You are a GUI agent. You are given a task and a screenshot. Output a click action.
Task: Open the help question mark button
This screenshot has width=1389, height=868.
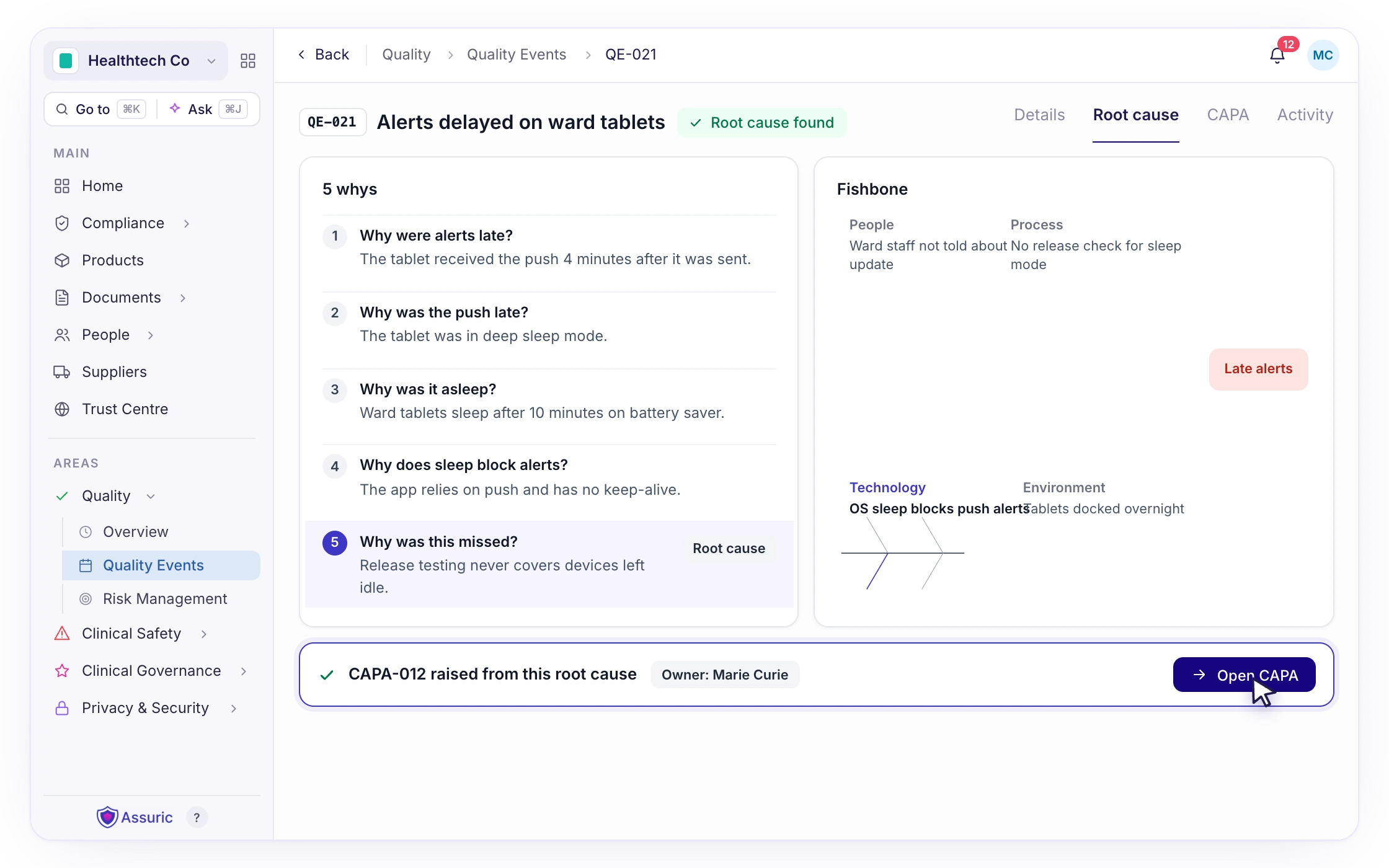197,818
